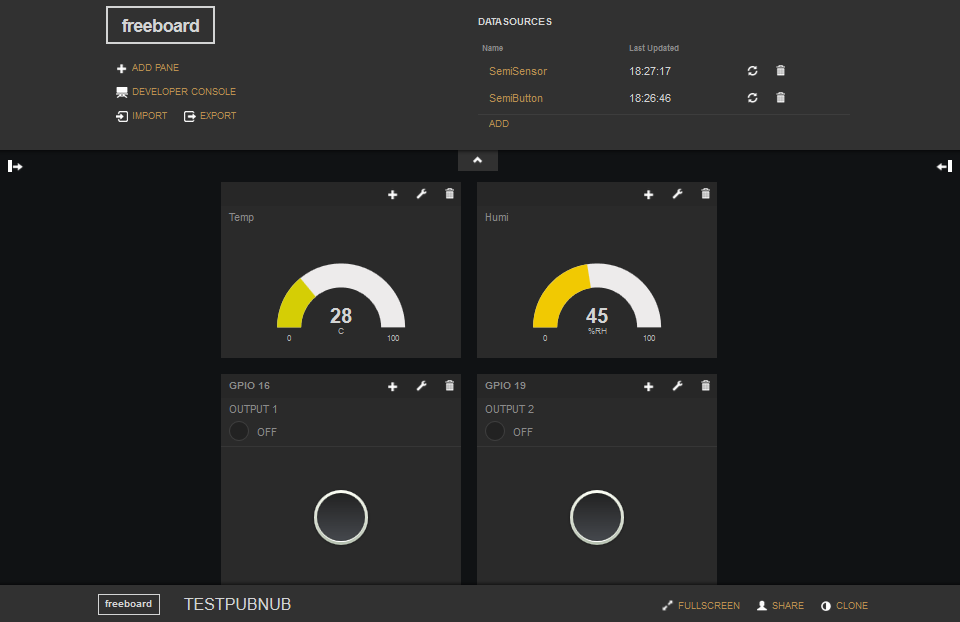Image resolution: width=960 pixels, height=622 pixels.
Task: Delete the SemiSensor datasource
Action: tap(781, 71)
